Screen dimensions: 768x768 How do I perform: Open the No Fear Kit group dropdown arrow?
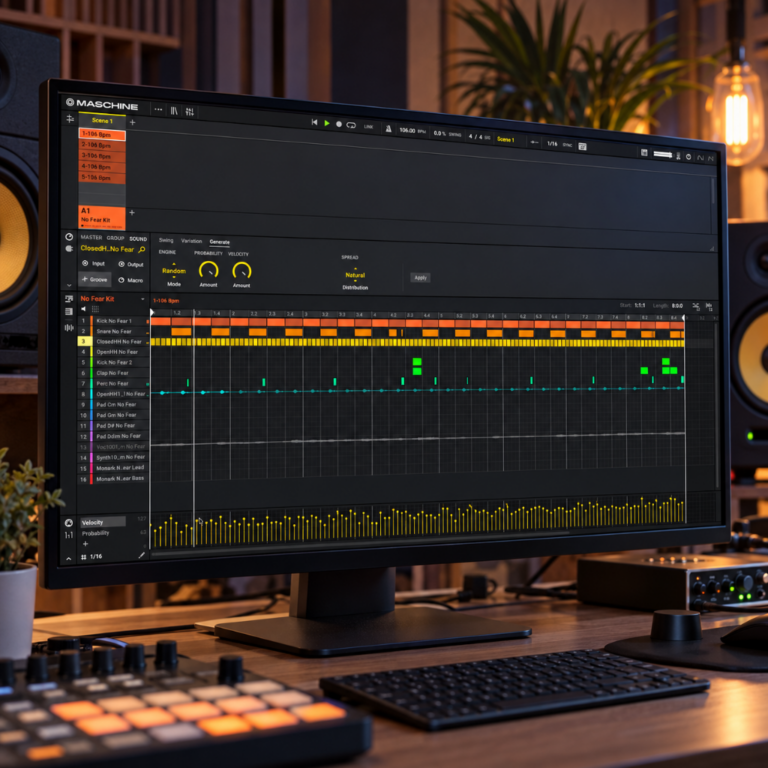pyautogui.click(x=143, y=299)
